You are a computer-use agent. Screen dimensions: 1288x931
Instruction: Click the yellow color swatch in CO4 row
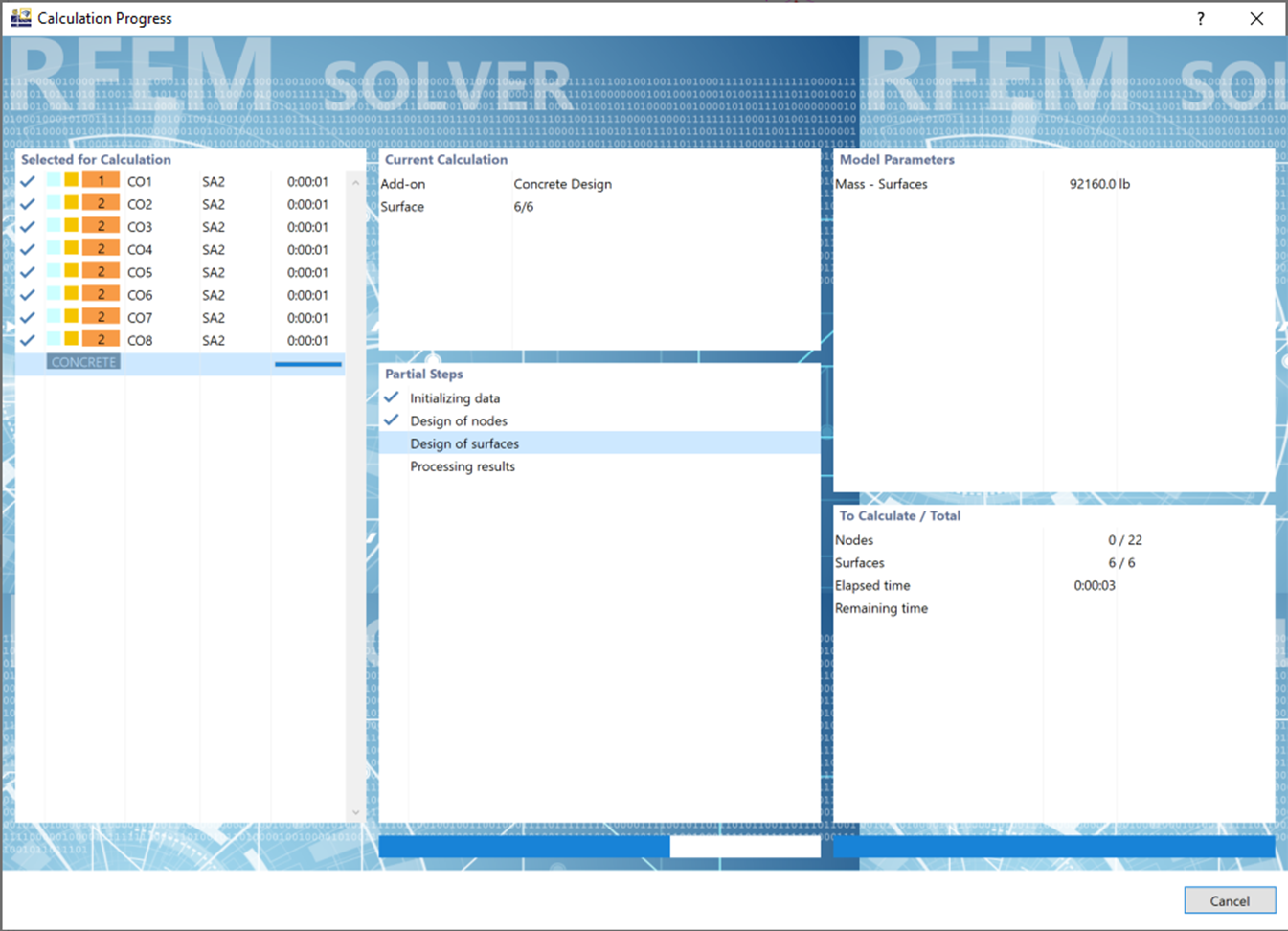pyautogui.click(x=72, y=248)
